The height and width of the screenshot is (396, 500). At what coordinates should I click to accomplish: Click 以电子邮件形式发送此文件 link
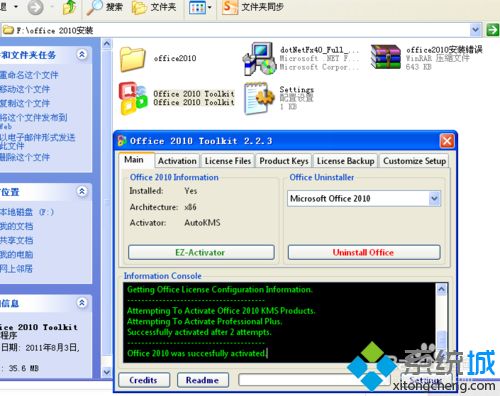pyautogui.click(x=37, y=141)
